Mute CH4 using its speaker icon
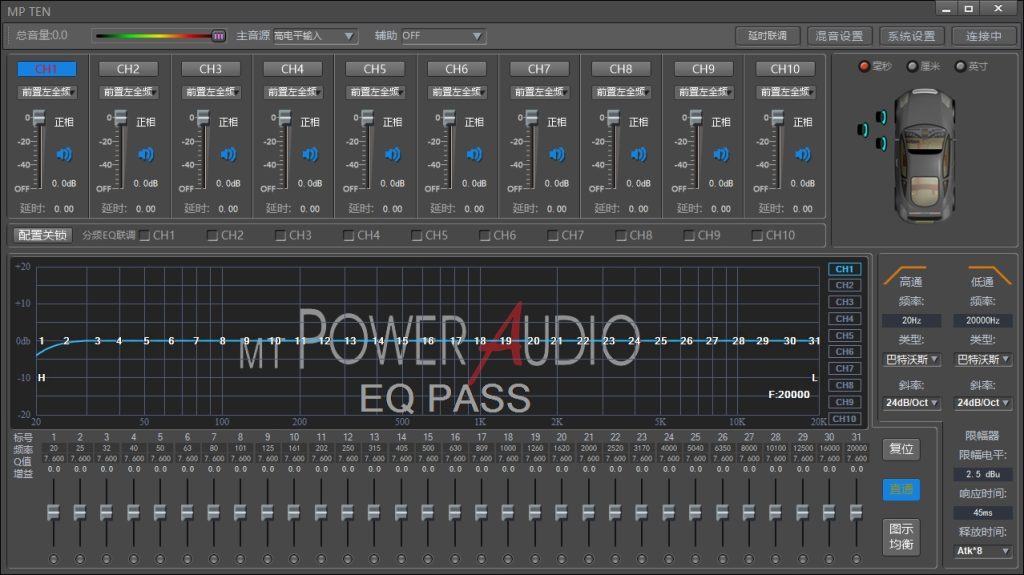Image resolution: width=1024 pixels, height=575 pixels. click(310, 154)
